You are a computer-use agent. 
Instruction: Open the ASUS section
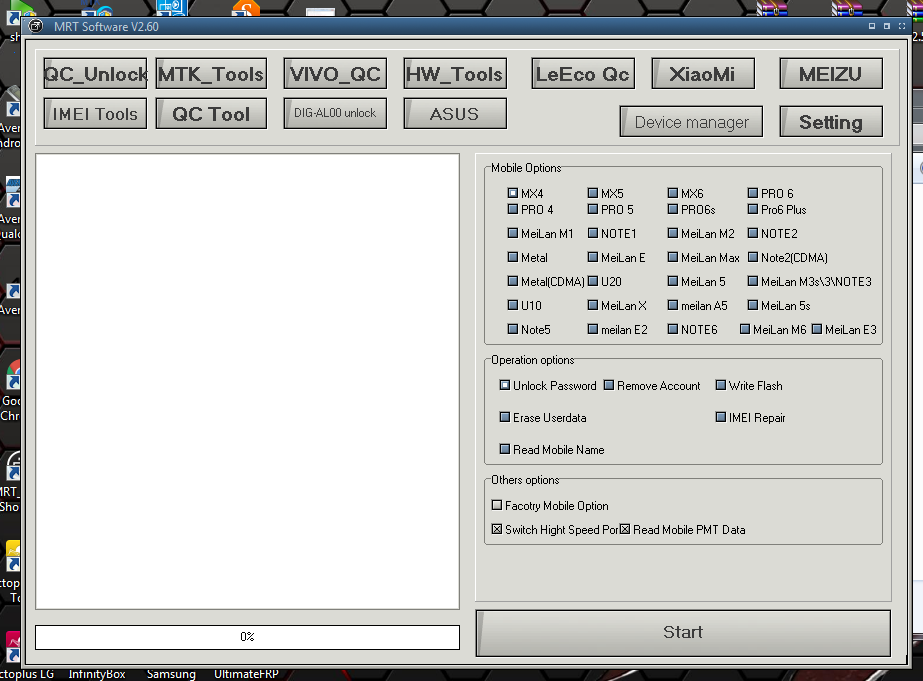[455, 113]
